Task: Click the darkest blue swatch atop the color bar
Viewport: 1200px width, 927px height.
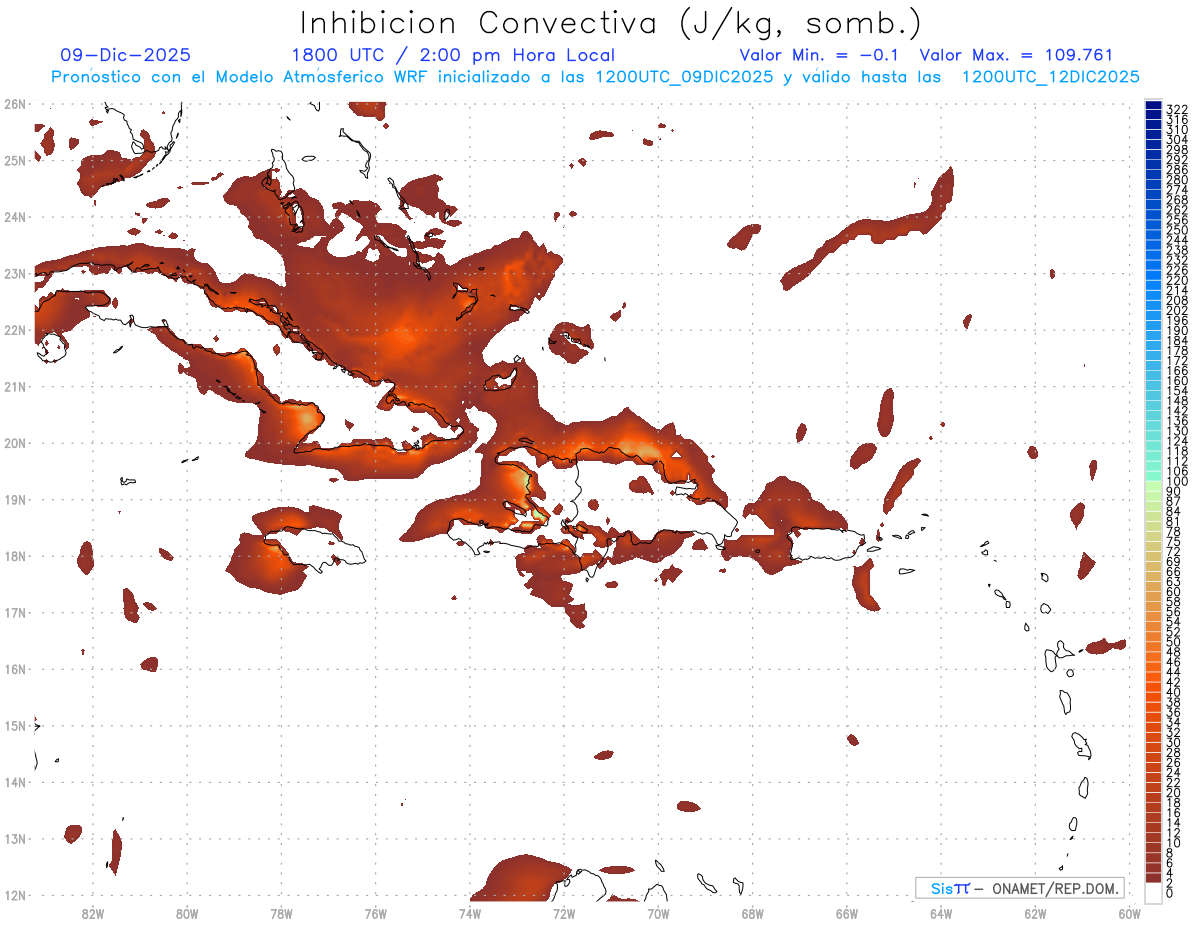Action: click(1154, 105)
